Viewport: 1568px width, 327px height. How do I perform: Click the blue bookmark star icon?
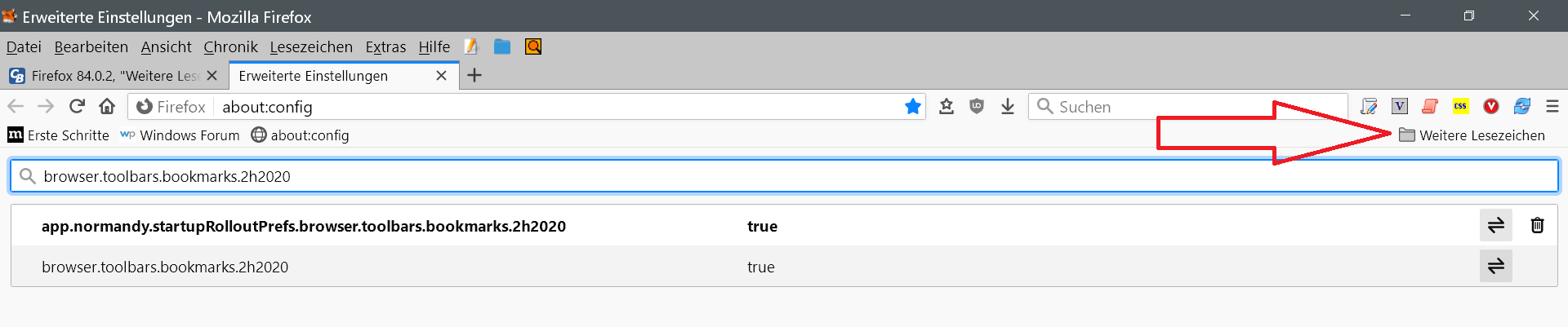[x=913, y=106]
